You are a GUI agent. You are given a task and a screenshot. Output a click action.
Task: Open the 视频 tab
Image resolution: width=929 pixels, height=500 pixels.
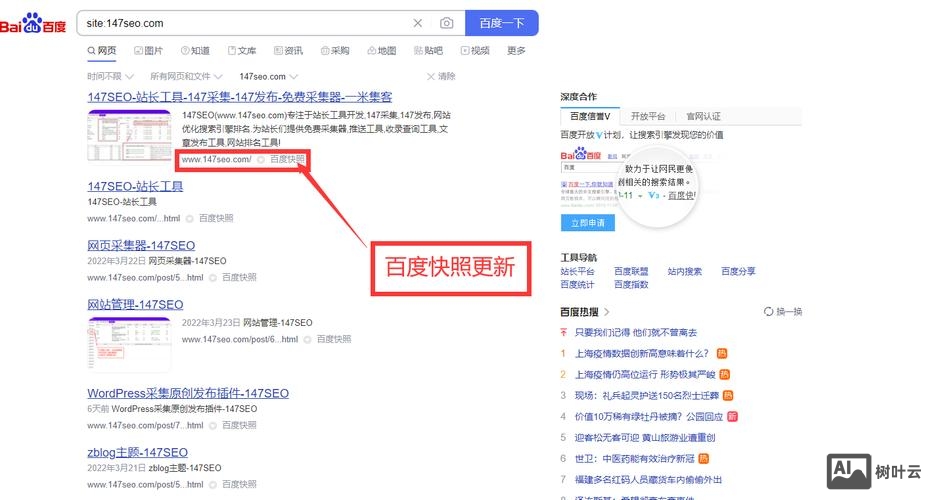tap(475, 51)
